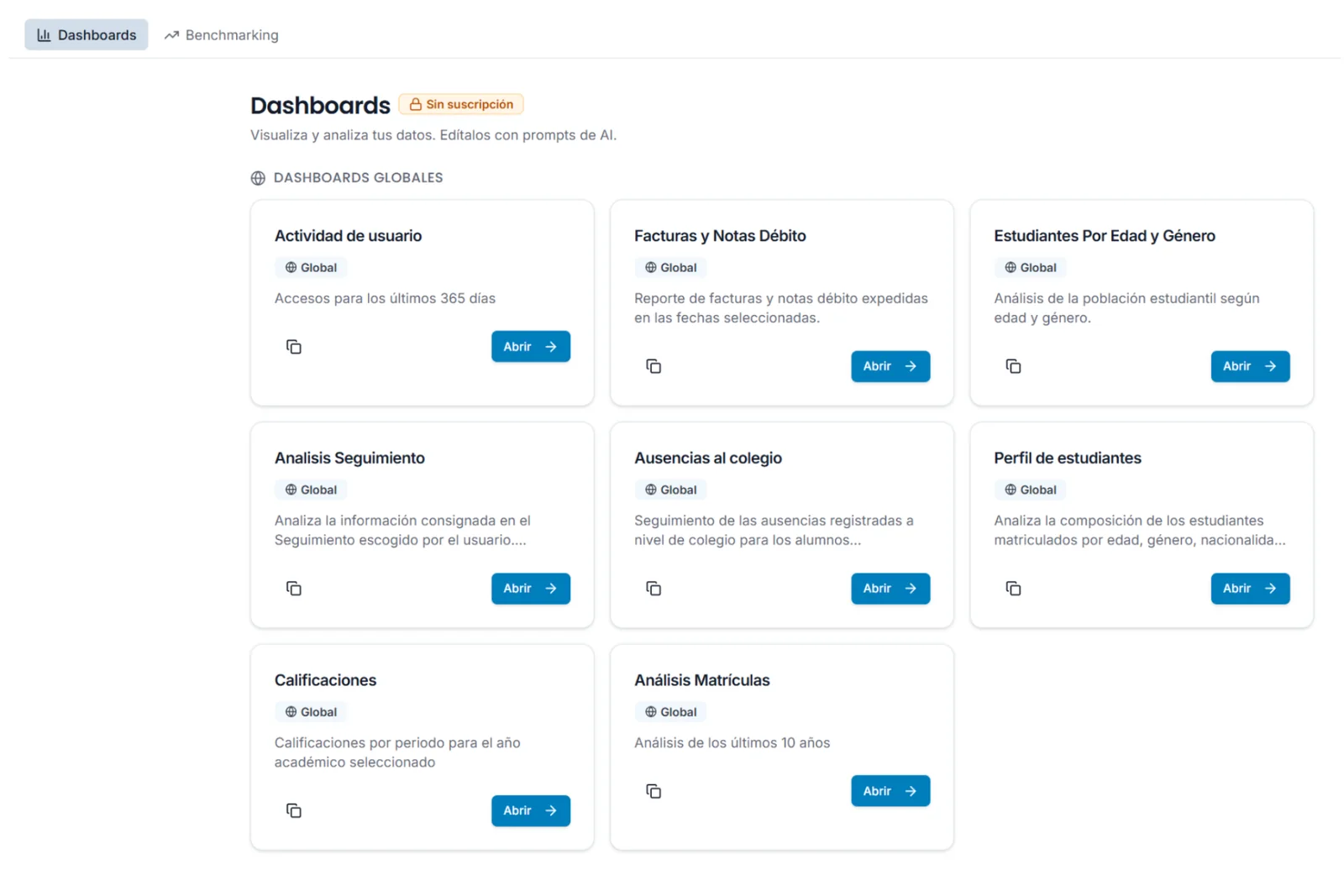Click Global tag on Estudiantes Por Edad y Género
This screenshot has height=896, width=1344.
click(x=1031, y=268)
